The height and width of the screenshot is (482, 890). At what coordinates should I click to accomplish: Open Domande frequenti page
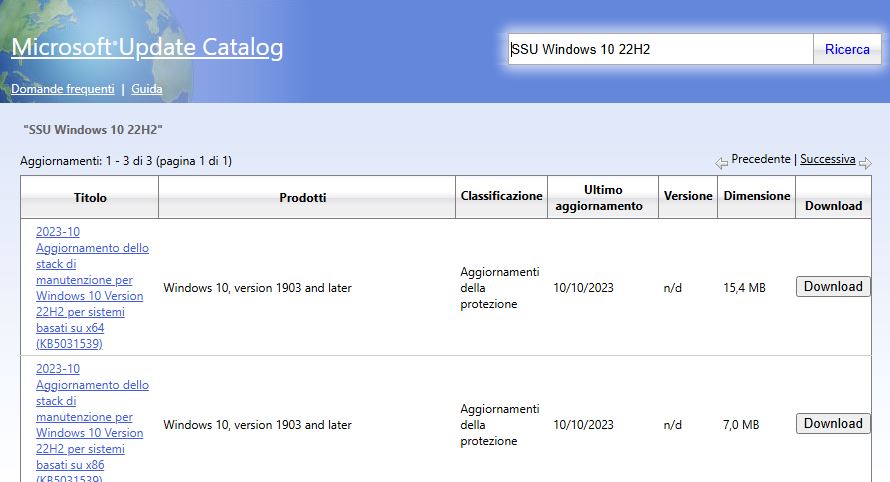pos(62,89)
